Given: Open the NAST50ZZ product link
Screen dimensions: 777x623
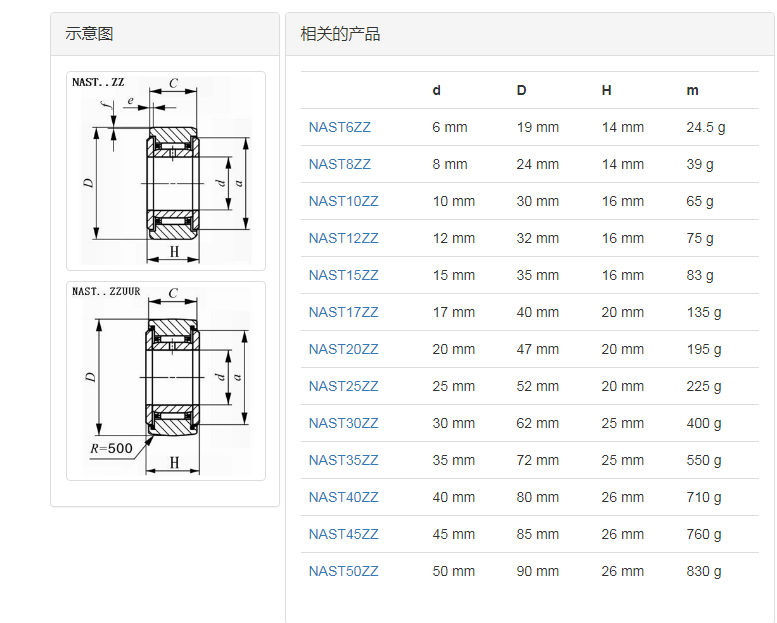Looking at the screenshot, I should click(x=343, y=571).
